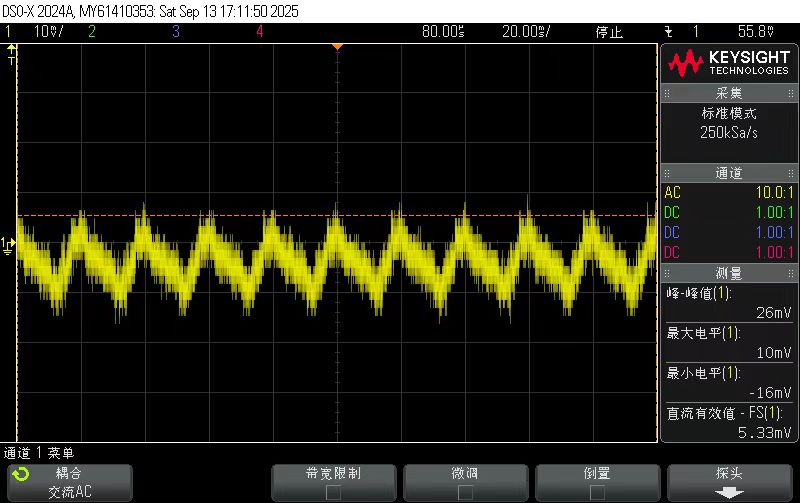Toggle the 微调 fine adjust checkbox
This screenshot has height=503, width=800.
pyautogui.click(x=465, y=492)
